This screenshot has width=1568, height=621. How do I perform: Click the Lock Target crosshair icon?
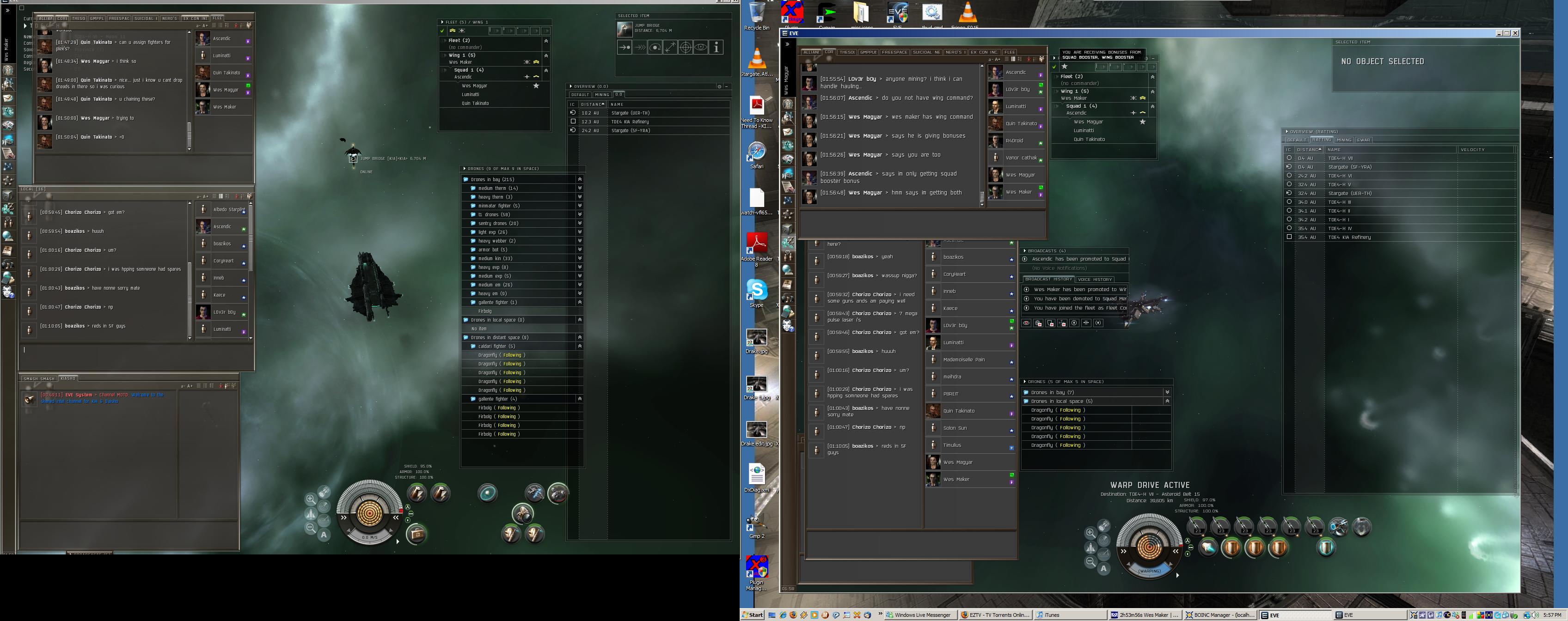[686, 48]
